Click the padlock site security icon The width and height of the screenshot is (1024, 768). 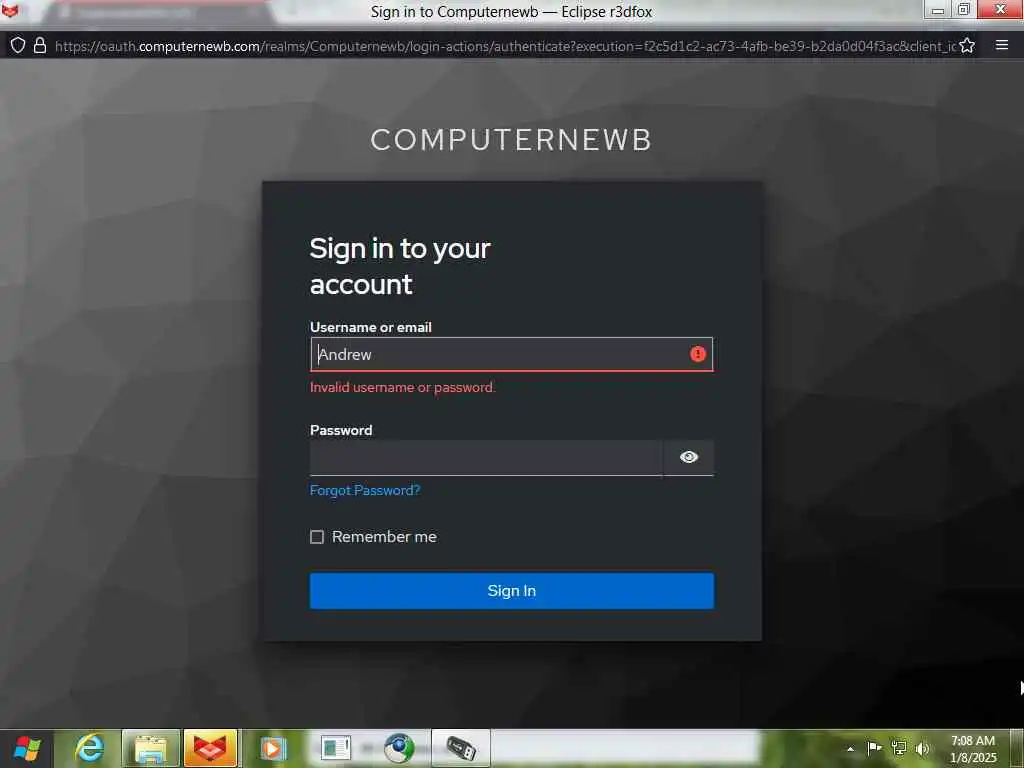pyautogui.click(x=40, y=45)
